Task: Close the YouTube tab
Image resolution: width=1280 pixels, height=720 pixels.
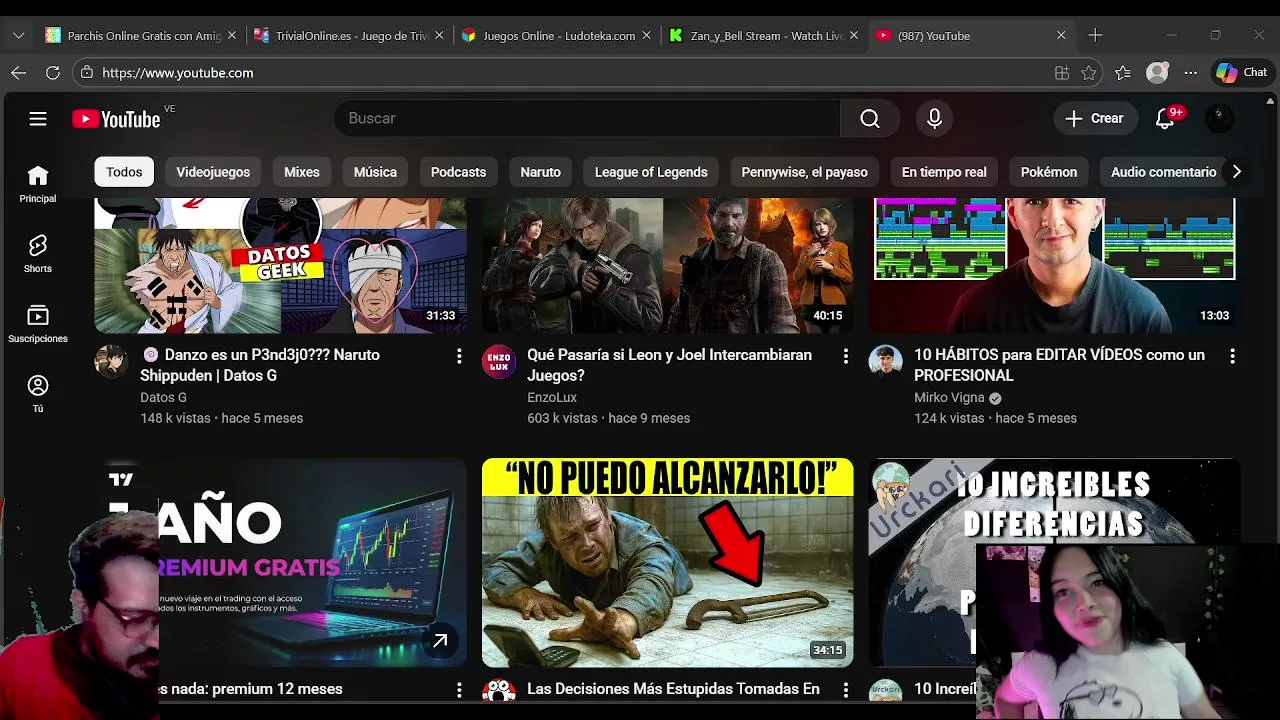Action: (1061, 35)
